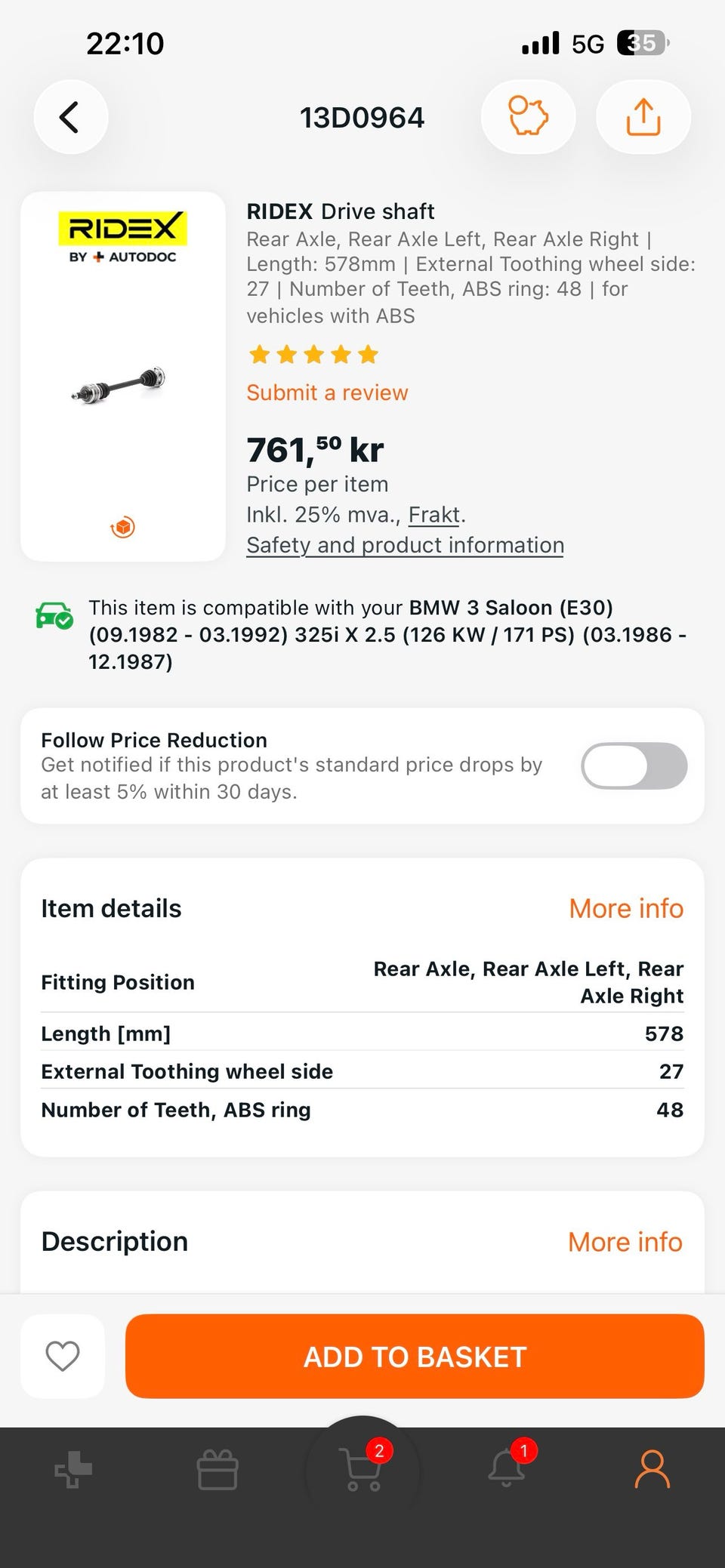
Task: Open the gift box offers icon
Action: (x=217, y=1470)
